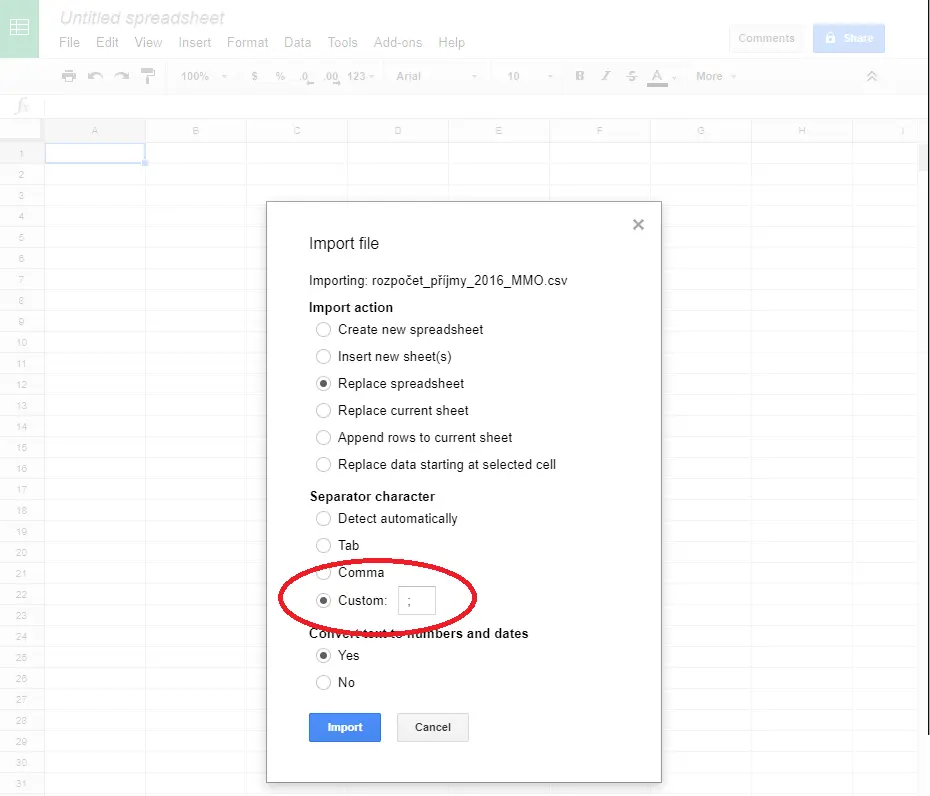
Task: Format value as percent
Action: pyautogui.click(x=281, y=76)
